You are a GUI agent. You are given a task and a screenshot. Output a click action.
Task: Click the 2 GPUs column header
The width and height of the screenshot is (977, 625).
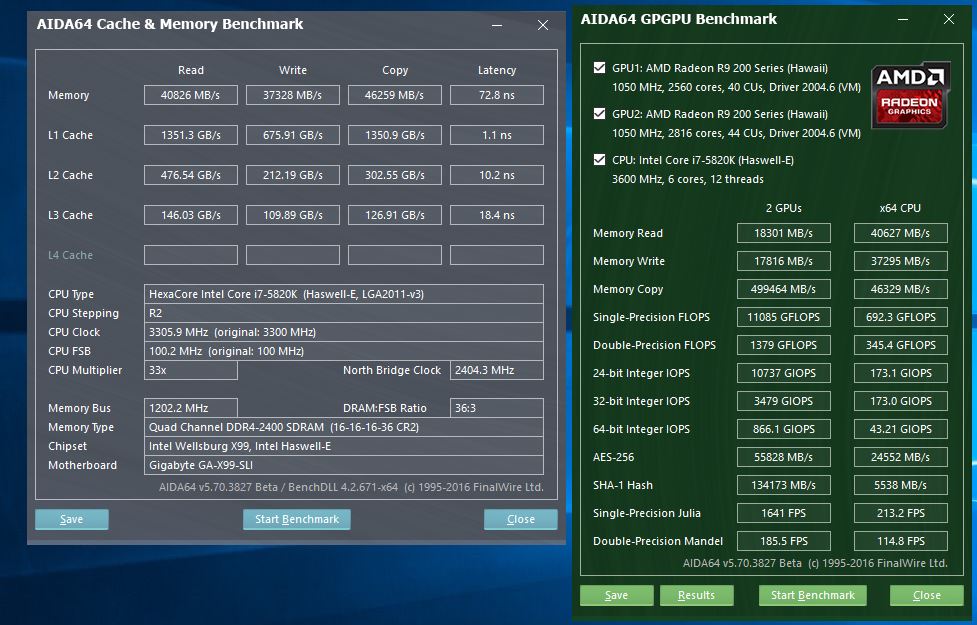784,208
